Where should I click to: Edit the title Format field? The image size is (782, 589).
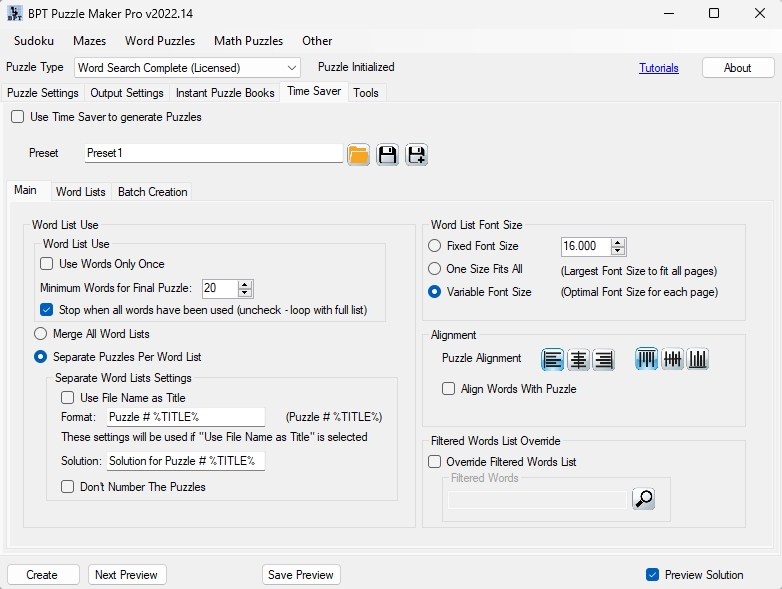click(186, 417)
